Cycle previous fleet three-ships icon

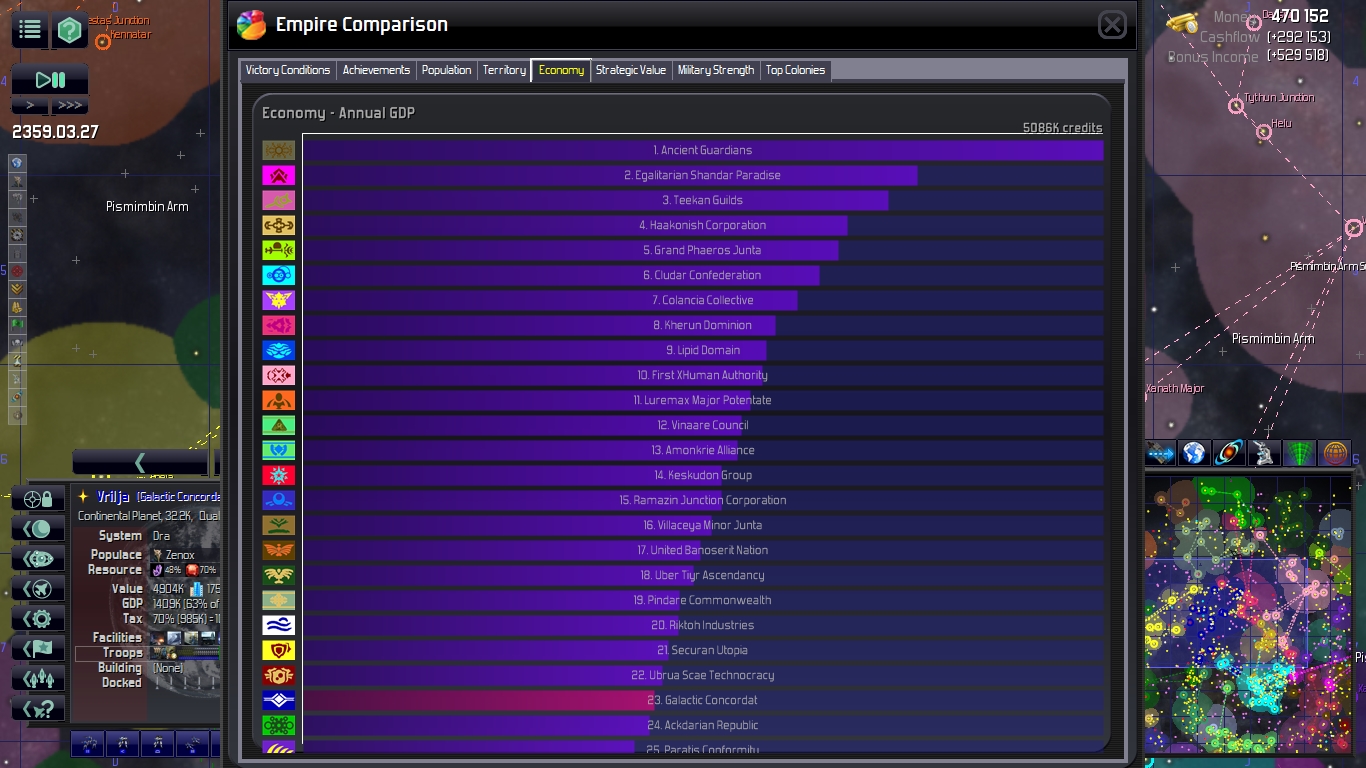tap(38, 679)
